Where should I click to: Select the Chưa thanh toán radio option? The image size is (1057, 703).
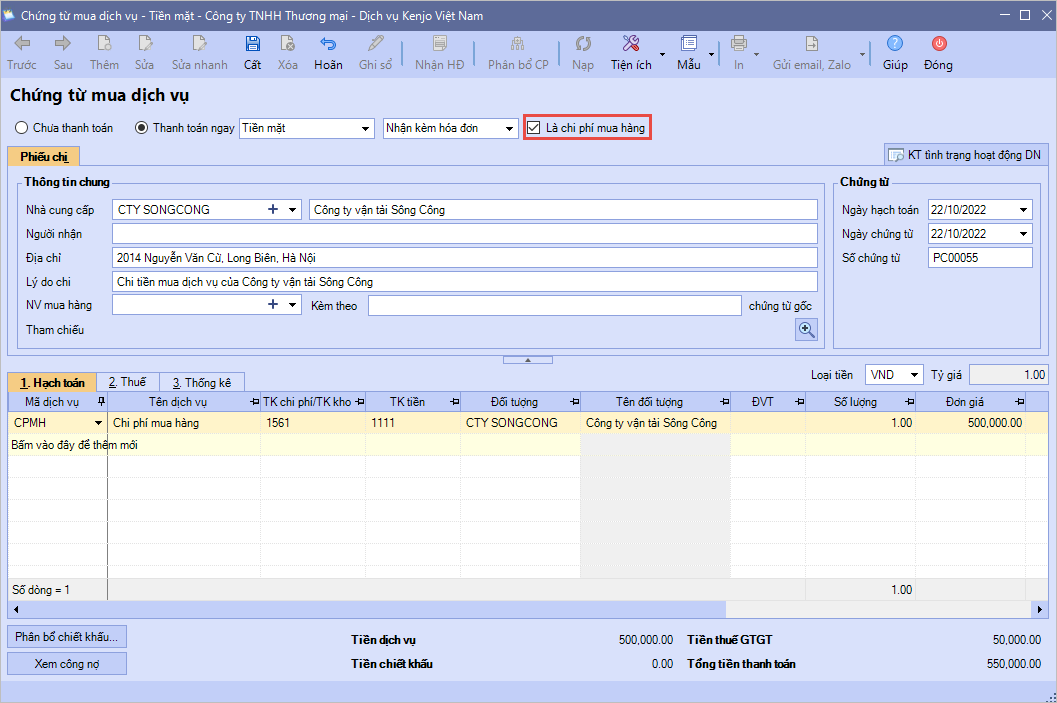pyautogui.click(x=21, y=128)
